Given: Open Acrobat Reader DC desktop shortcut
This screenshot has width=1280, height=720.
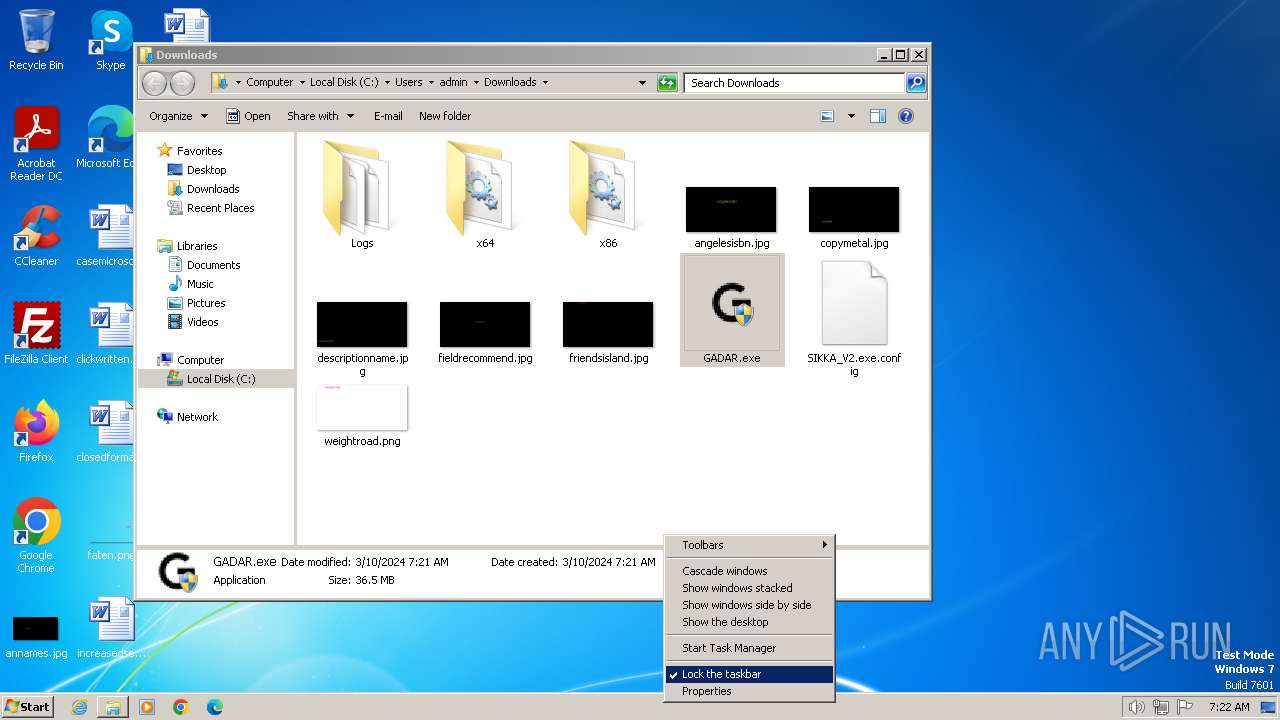Looking at the screenshot, I should [x=36, y=144].
